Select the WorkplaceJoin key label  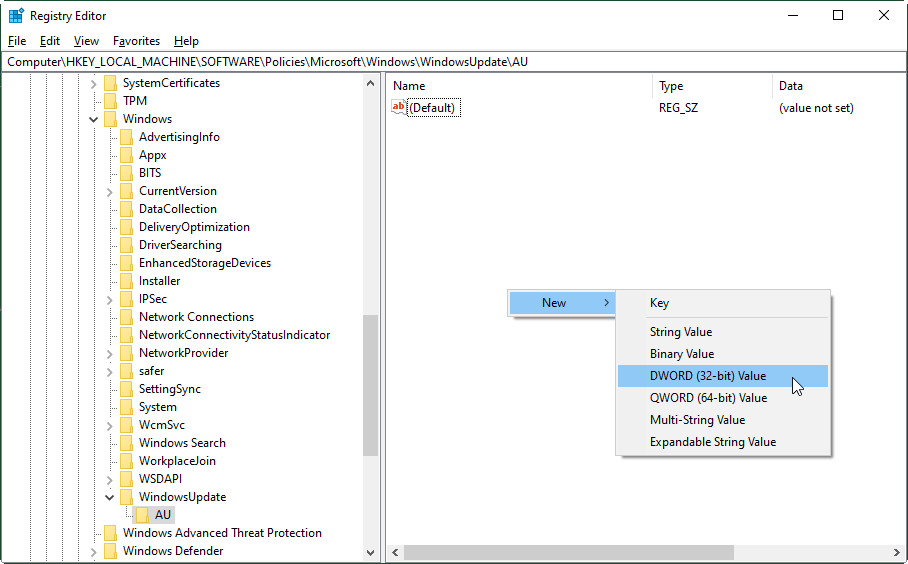click(177, 461)
